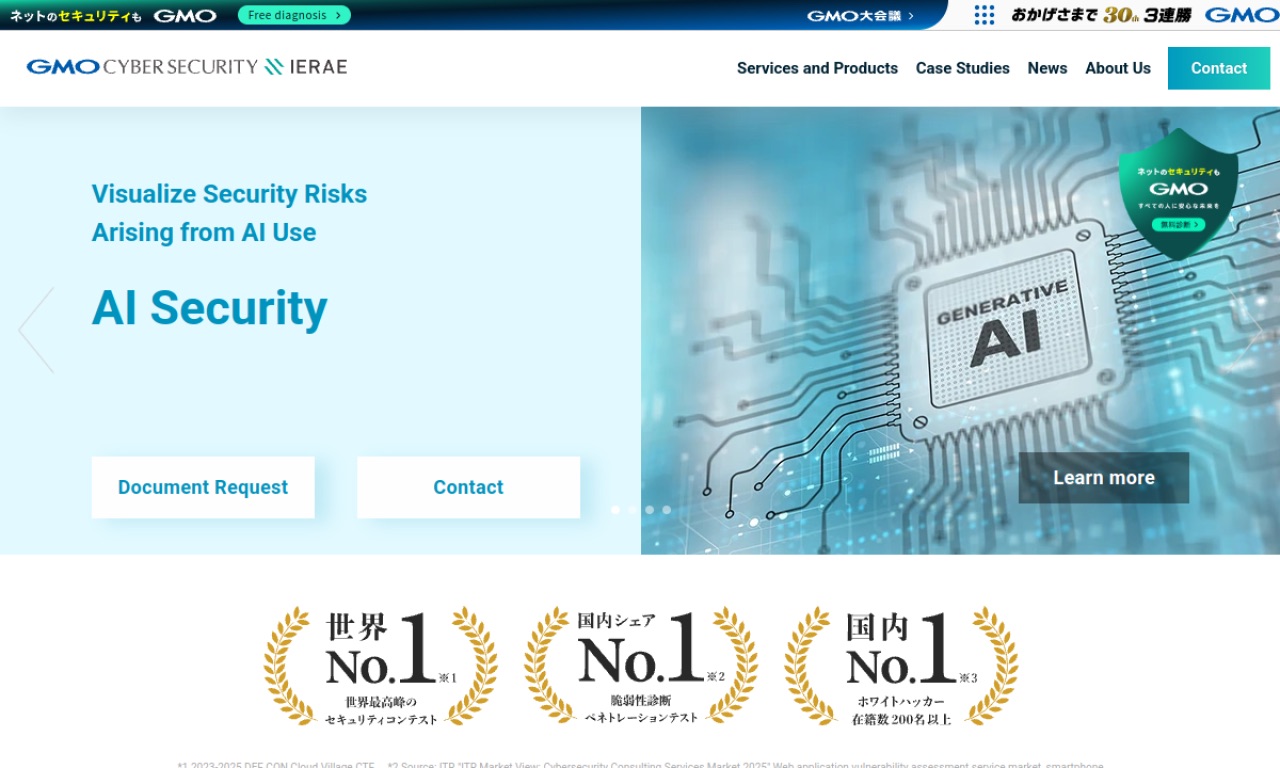The width and height of the screenshot is (1280, 768).
Task: Click Learn more on the AI slide
Action: tap(1104, 478)
